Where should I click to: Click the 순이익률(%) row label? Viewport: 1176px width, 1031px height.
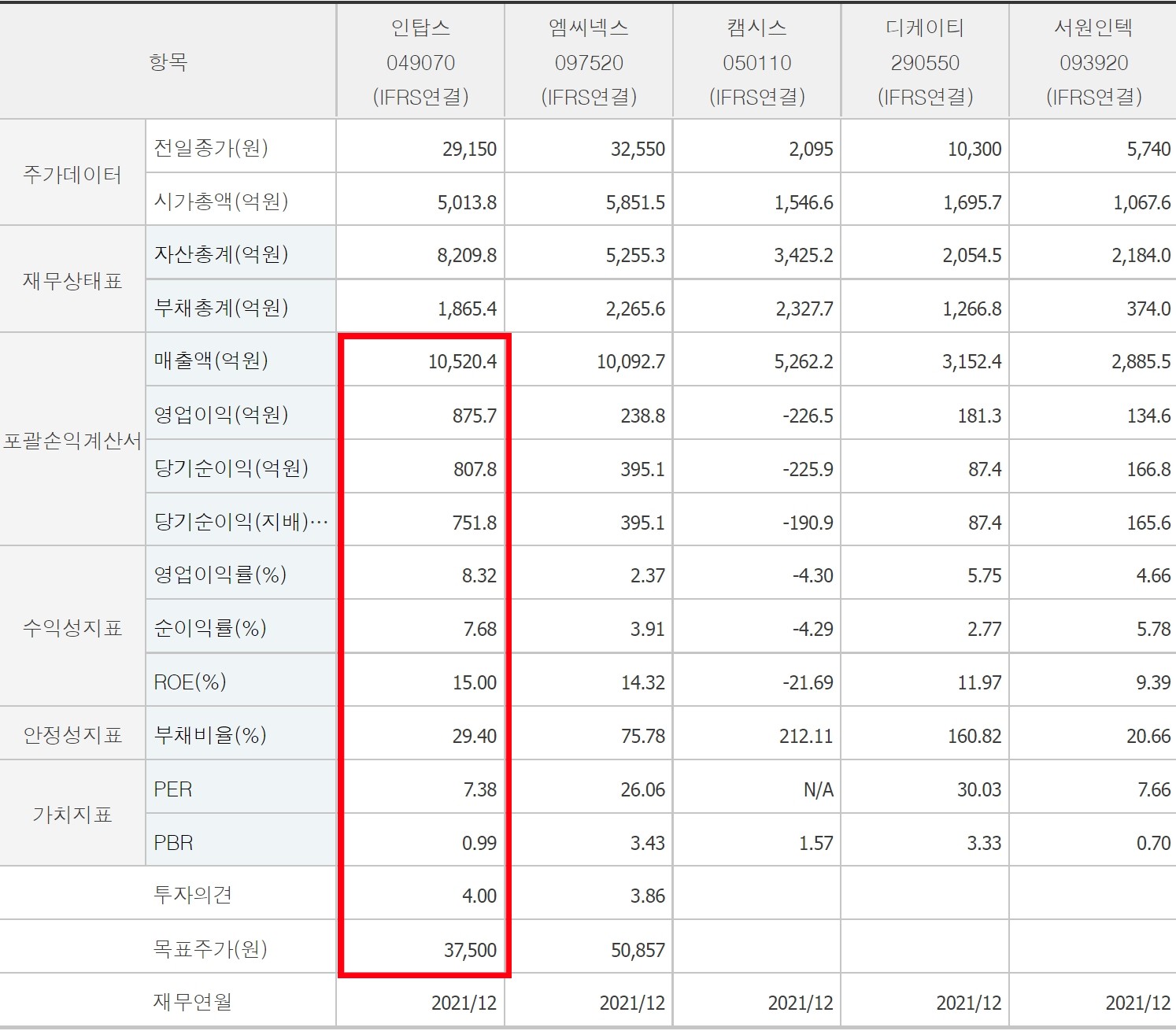tap(210, 628)
